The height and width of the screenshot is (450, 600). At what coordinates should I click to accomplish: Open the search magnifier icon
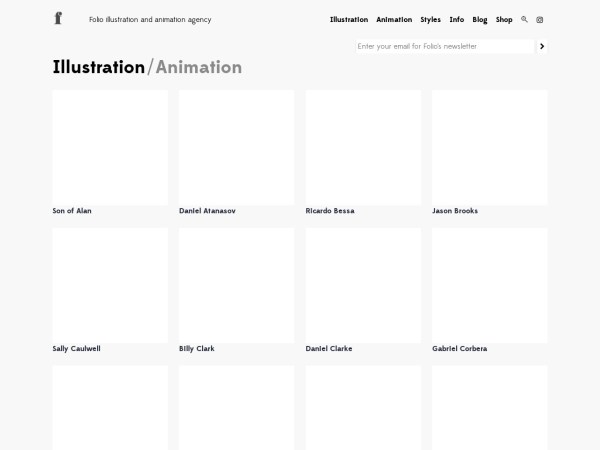(525, 19)
